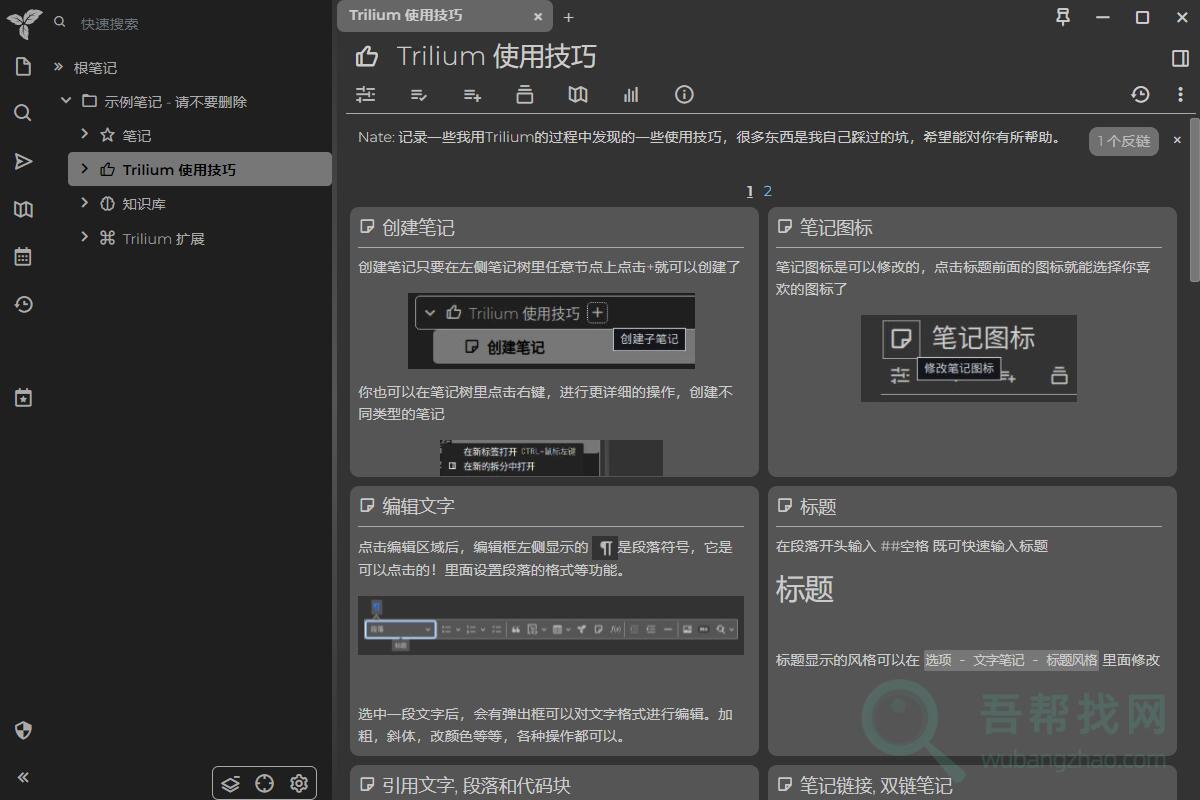Open the owned attributes ribbon tab
Image resolution: width=1200 pixels, height=800 pixels.
click(472, 94)
